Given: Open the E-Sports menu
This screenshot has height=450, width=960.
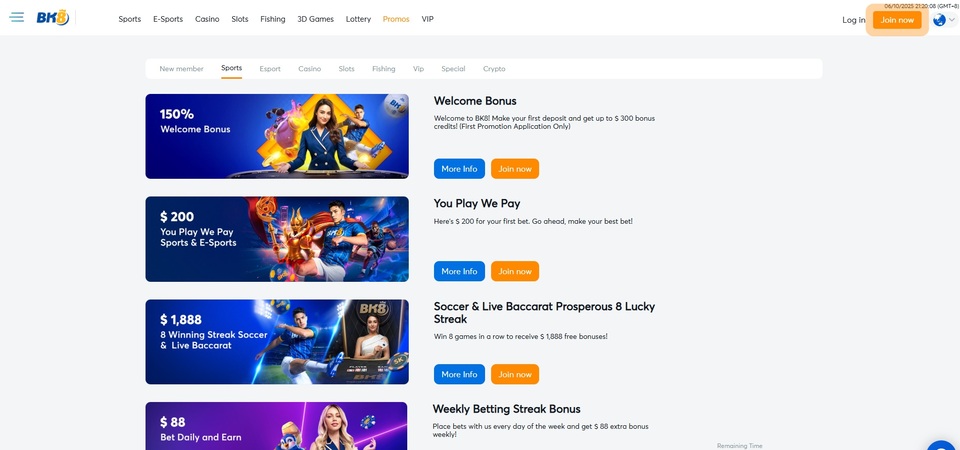Looking at the screenshot, I should (x=168, y=19).
